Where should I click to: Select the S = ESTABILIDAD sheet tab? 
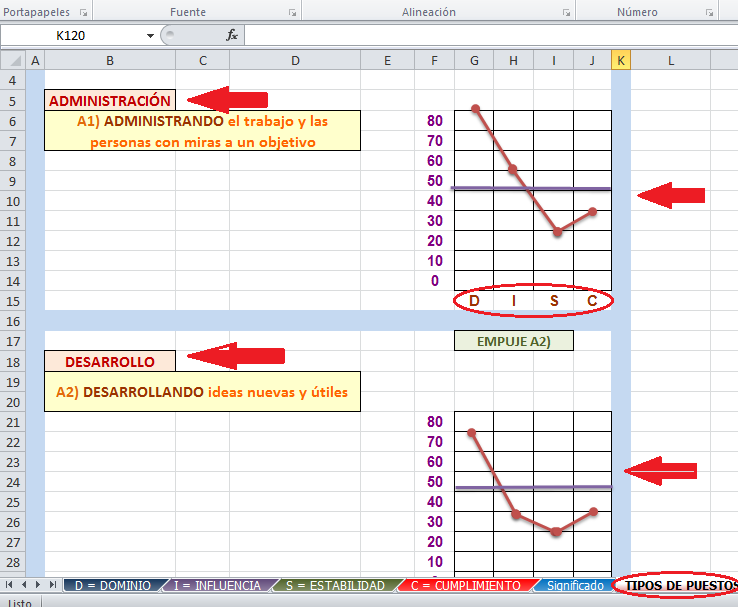pos(334,585)
